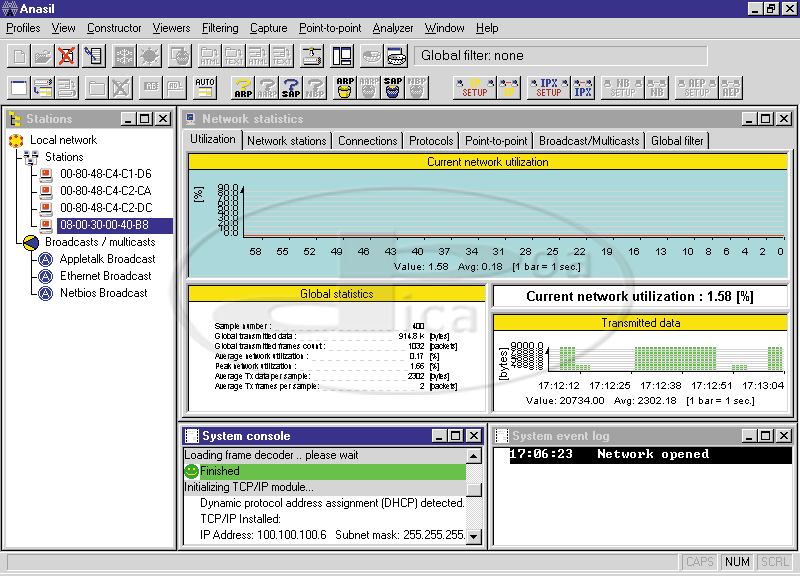Image resolution: width=800 pixels, height=576 pixels.
Task: Click the Global filter field
Action: (560, 56)
